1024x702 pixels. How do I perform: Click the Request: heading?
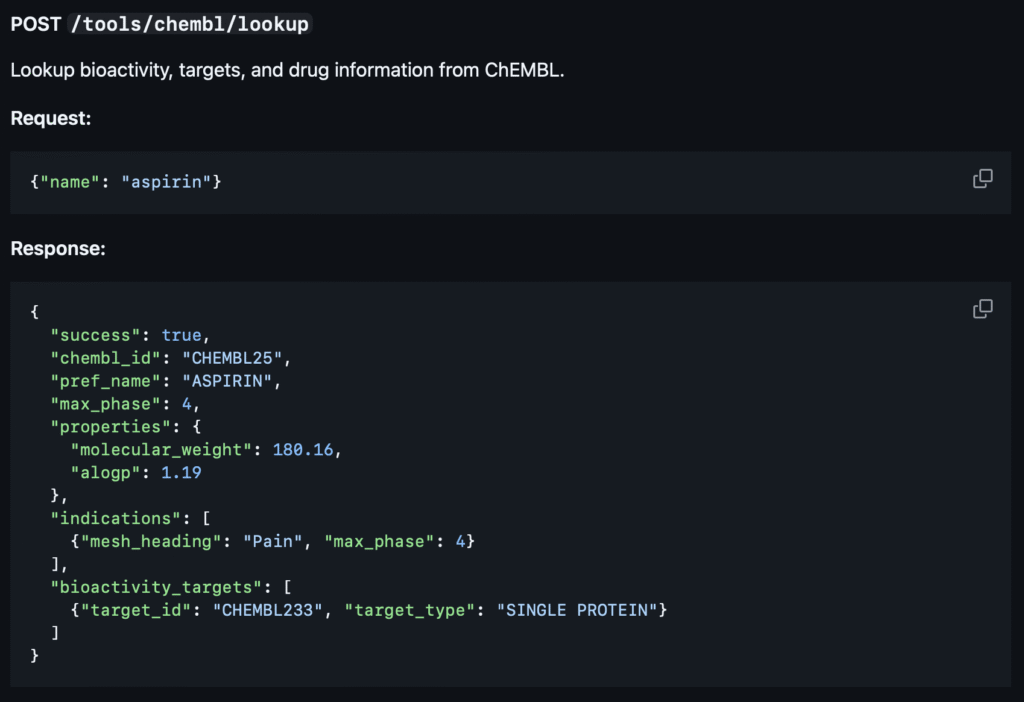pyautogui.click(x=51, y=118)
